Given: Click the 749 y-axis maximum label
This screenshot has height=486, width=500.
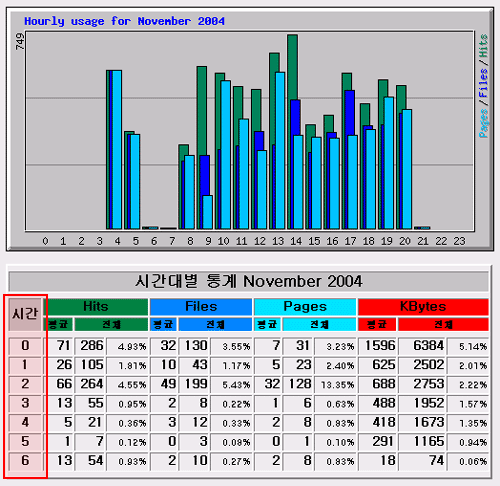Looking at the screenshot, I should coord(20,41).
